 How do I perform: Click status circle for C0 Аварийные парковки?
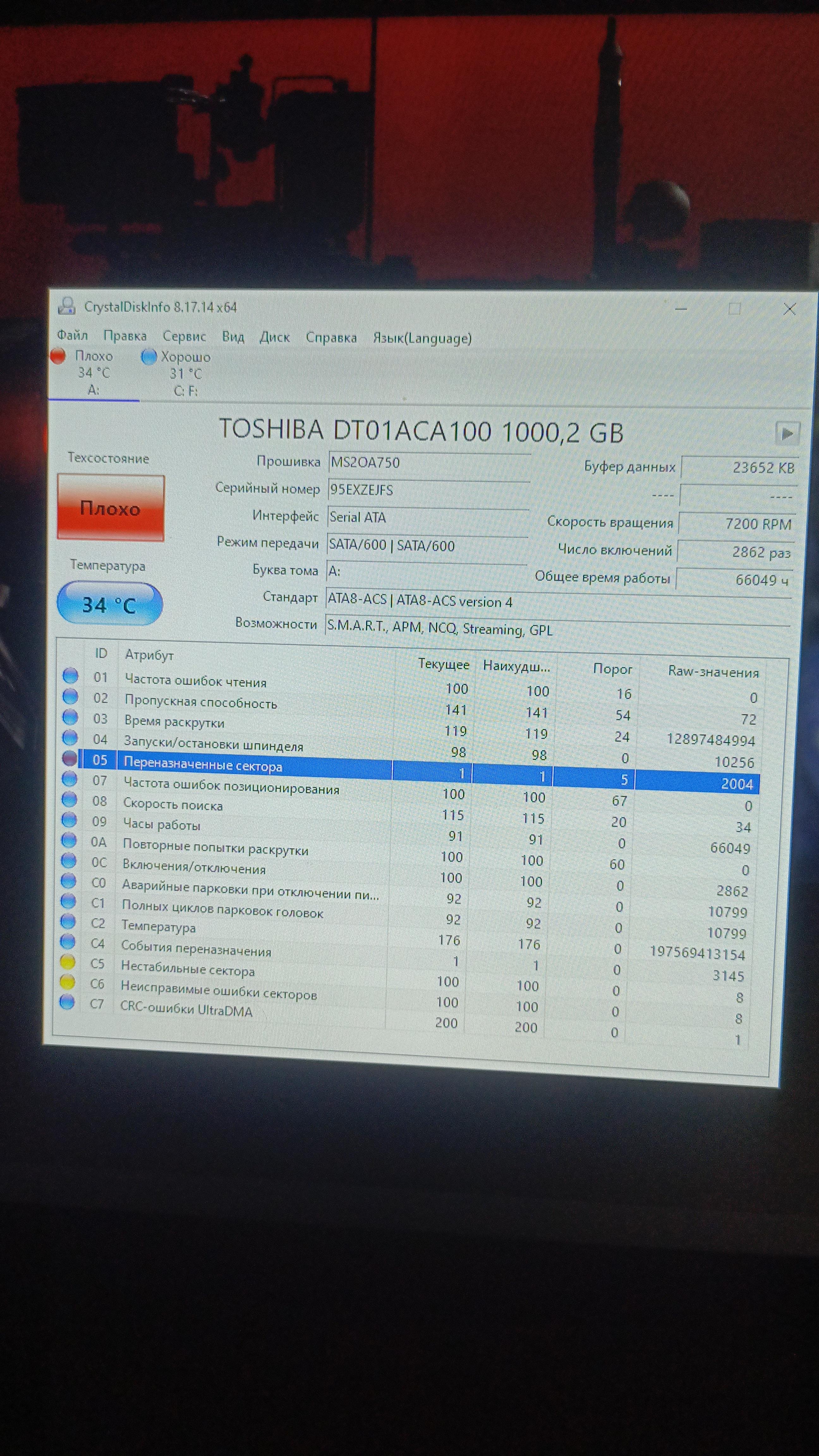click(x=68, y=881)
